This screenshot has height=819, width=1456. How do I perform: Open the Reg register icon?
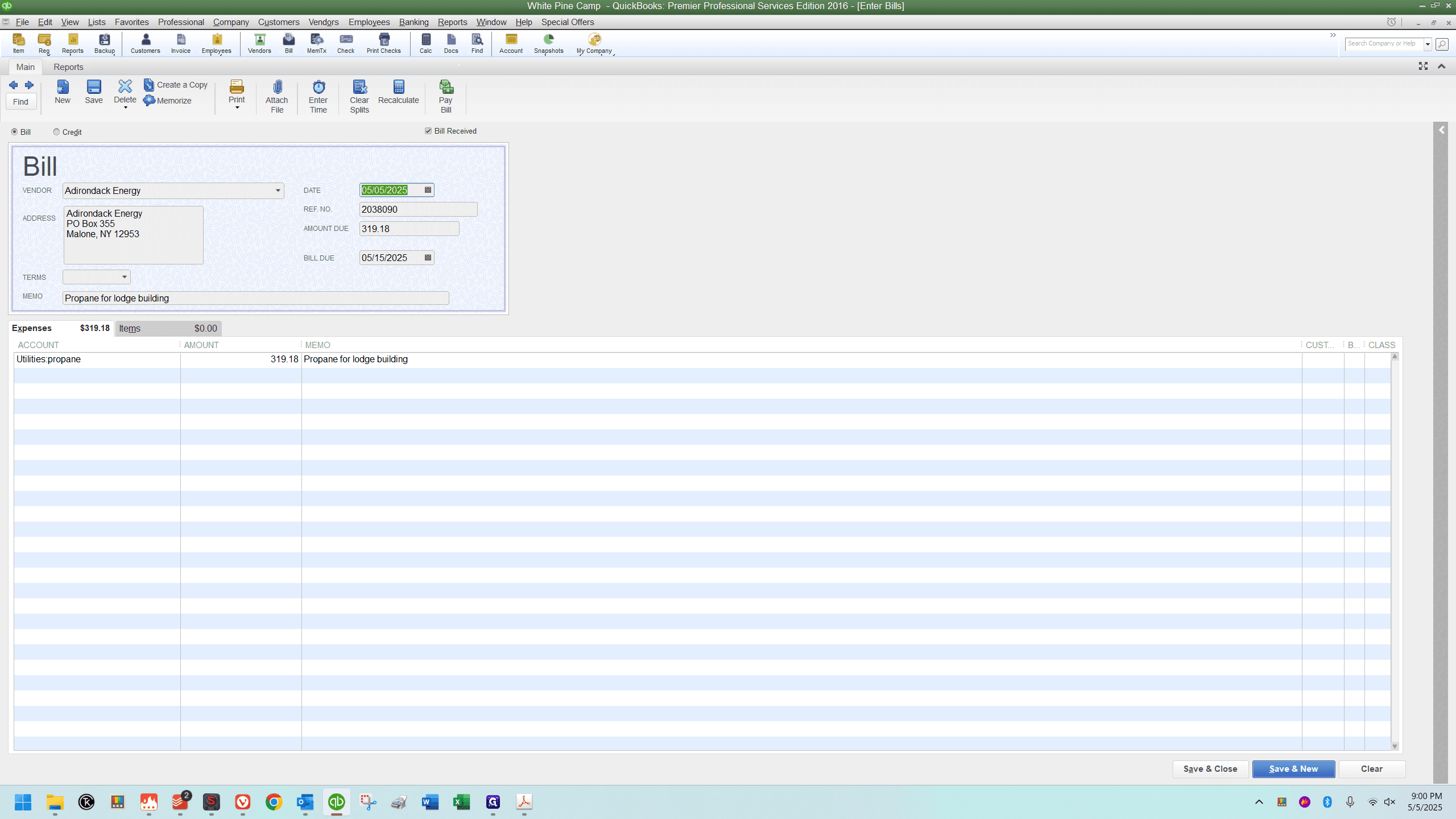44,43
